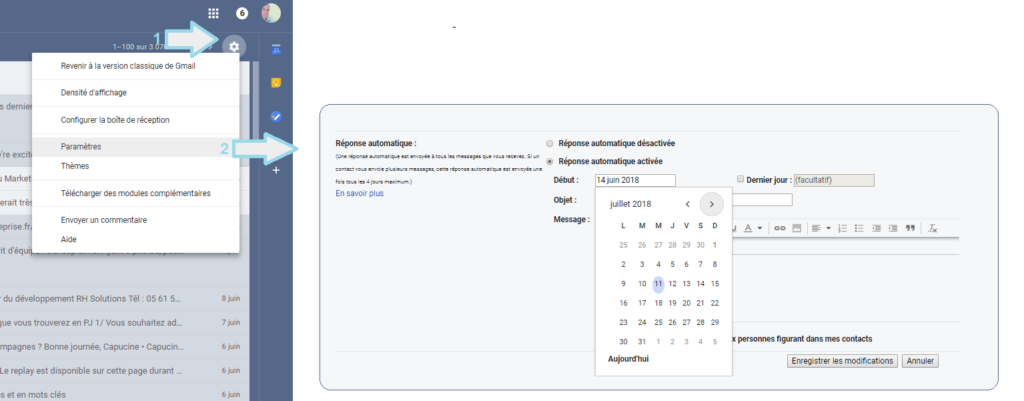Image resolution: width=1024 pixels, height=401 pixels.
Task: Click the indent less icon
Action: 876,228
